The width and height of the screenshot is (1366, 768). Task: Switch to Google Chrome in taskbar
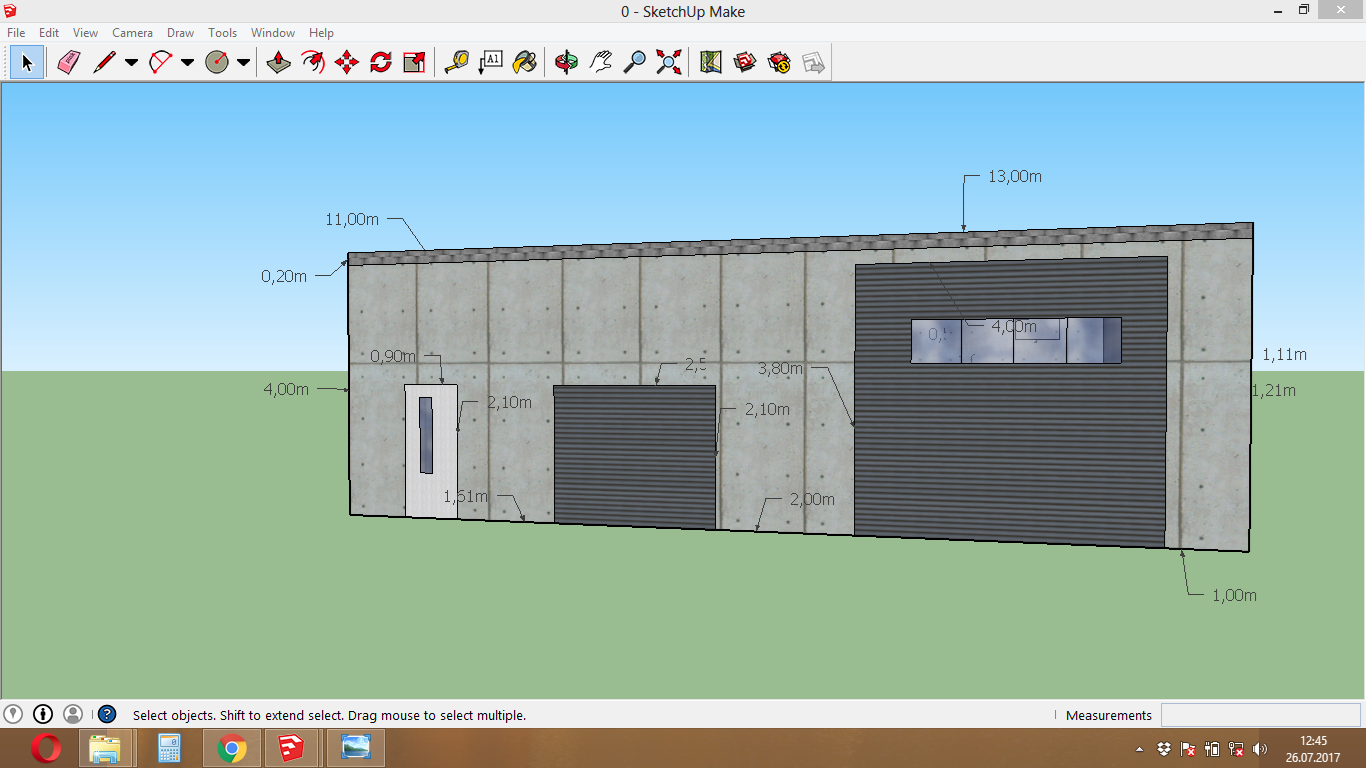click(232, 748)
